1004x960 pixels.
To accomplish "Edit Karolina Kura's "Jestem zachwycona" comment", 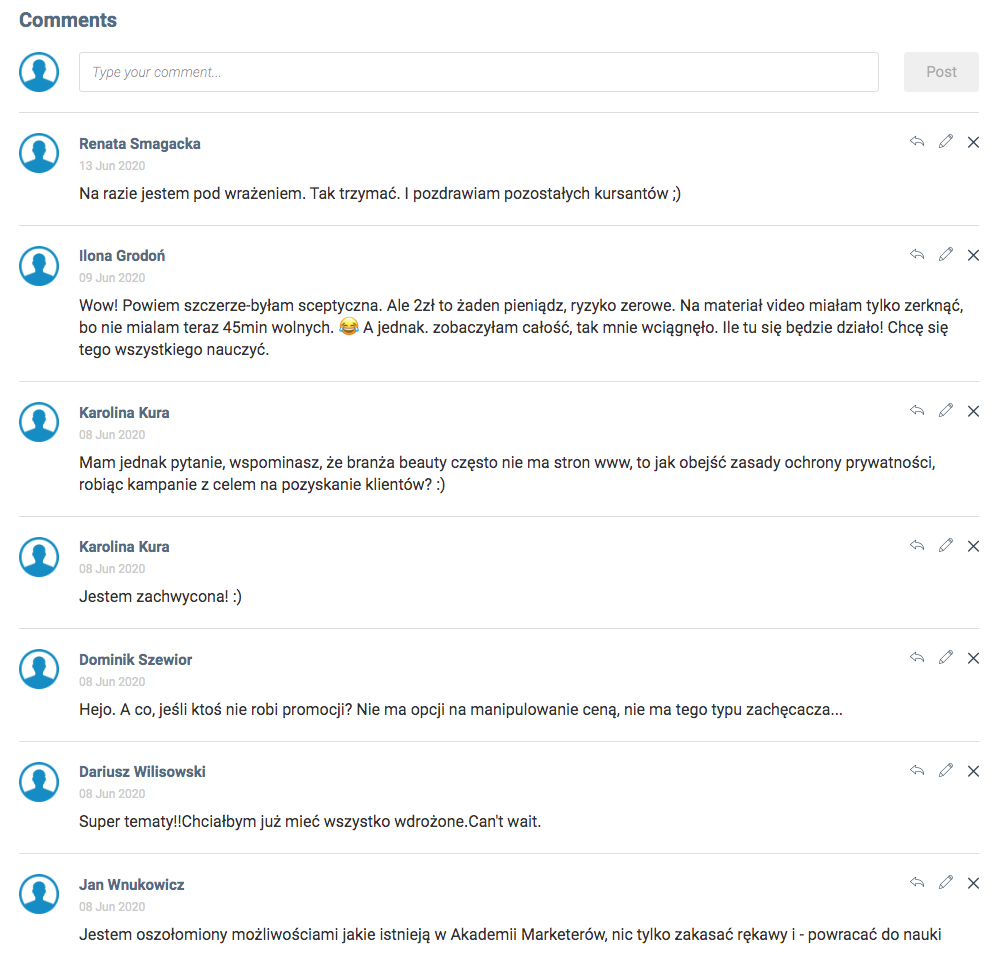I will (x=946, y=545).
